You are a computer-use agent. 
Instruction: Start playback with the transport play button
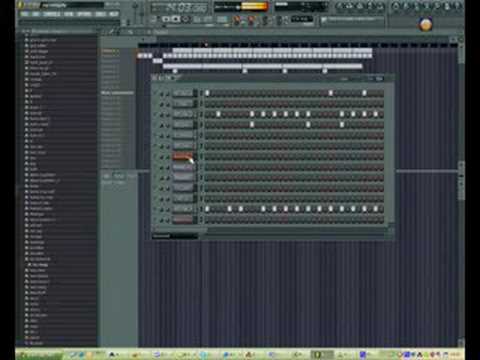click(x=166, y=19)
